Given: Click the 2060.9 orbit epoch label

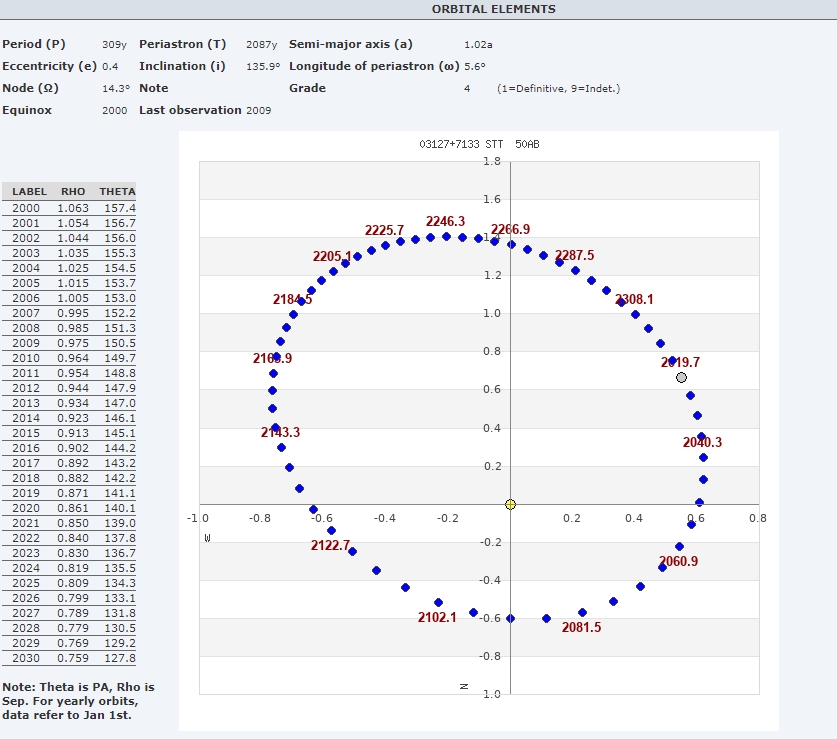Looking at the screenshot, I should pyautogui.click(x=678, y=561).
